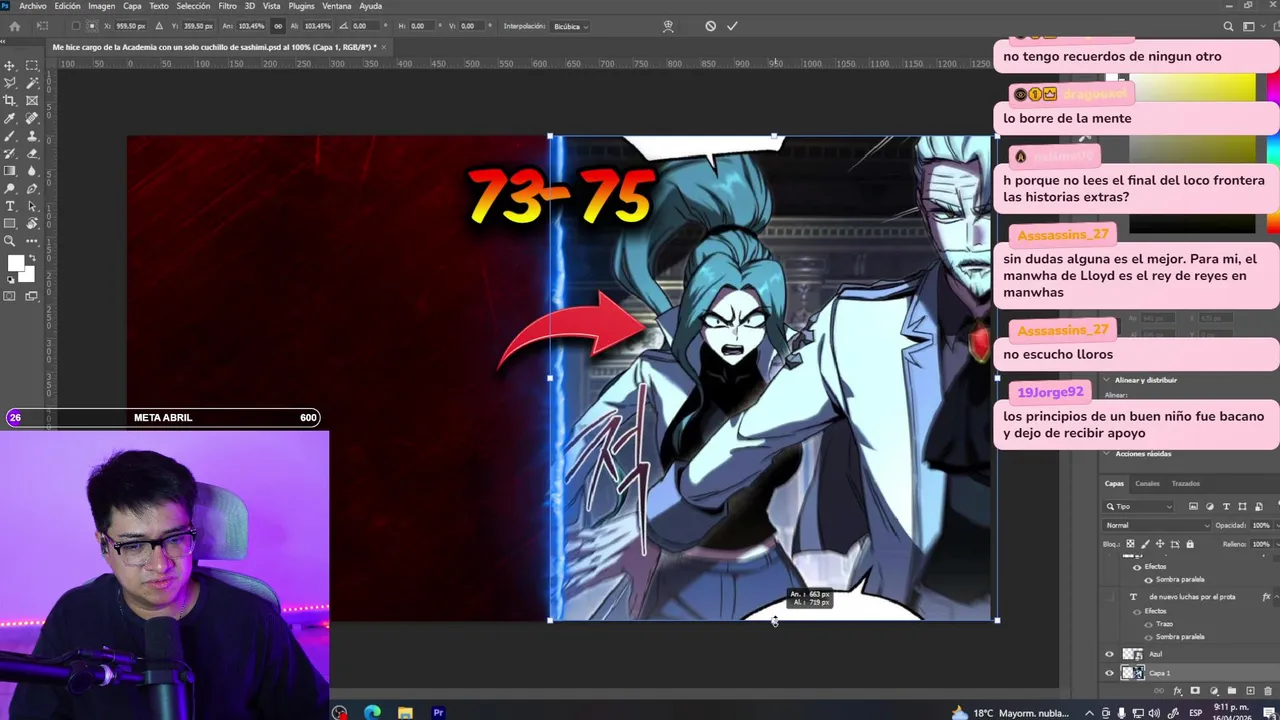Select the Eraser tool
Screen dimensions: 1280x720
32,153
